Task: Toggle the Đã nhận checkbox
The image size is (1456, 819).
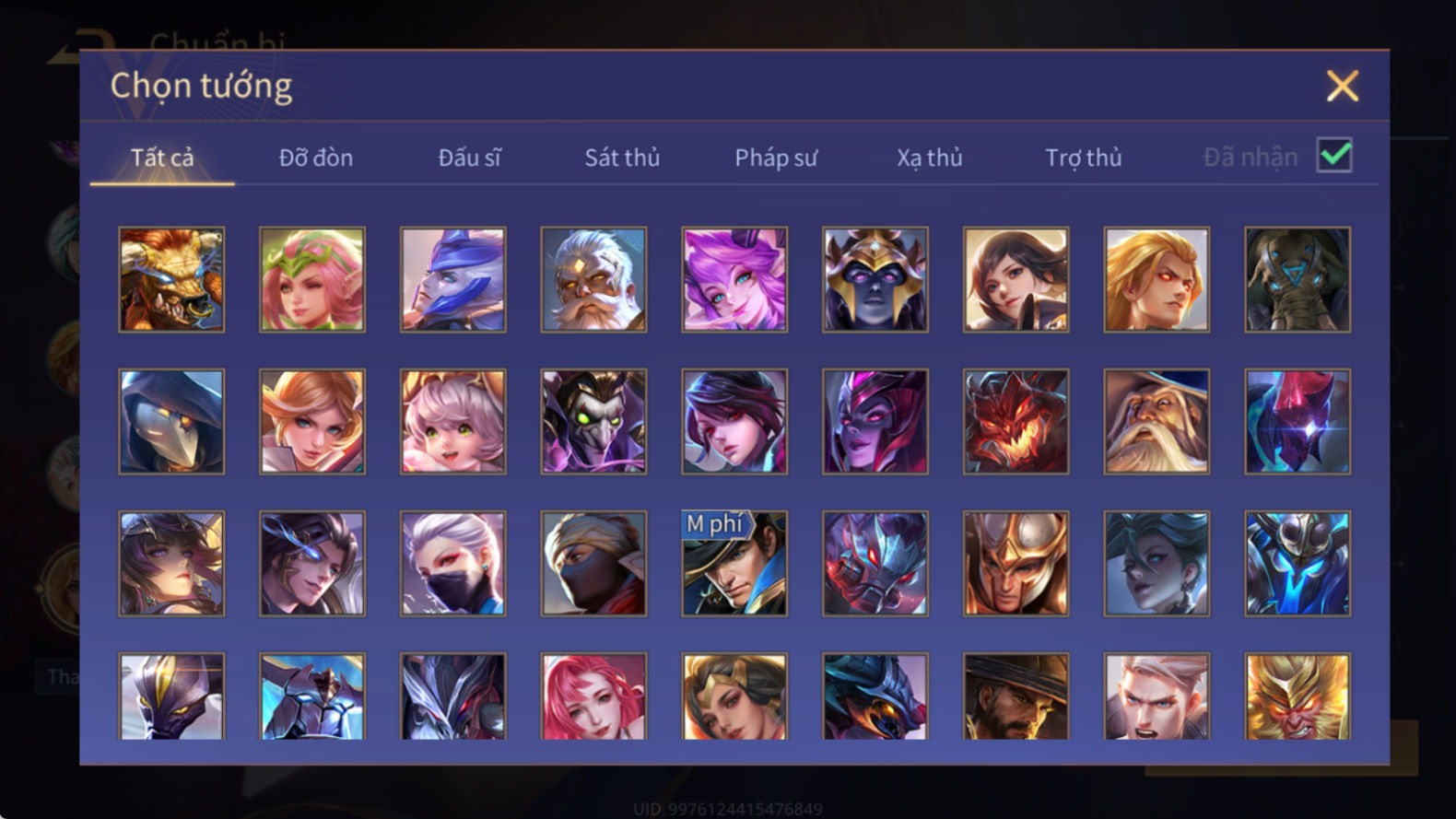Action: point(1334,156)
